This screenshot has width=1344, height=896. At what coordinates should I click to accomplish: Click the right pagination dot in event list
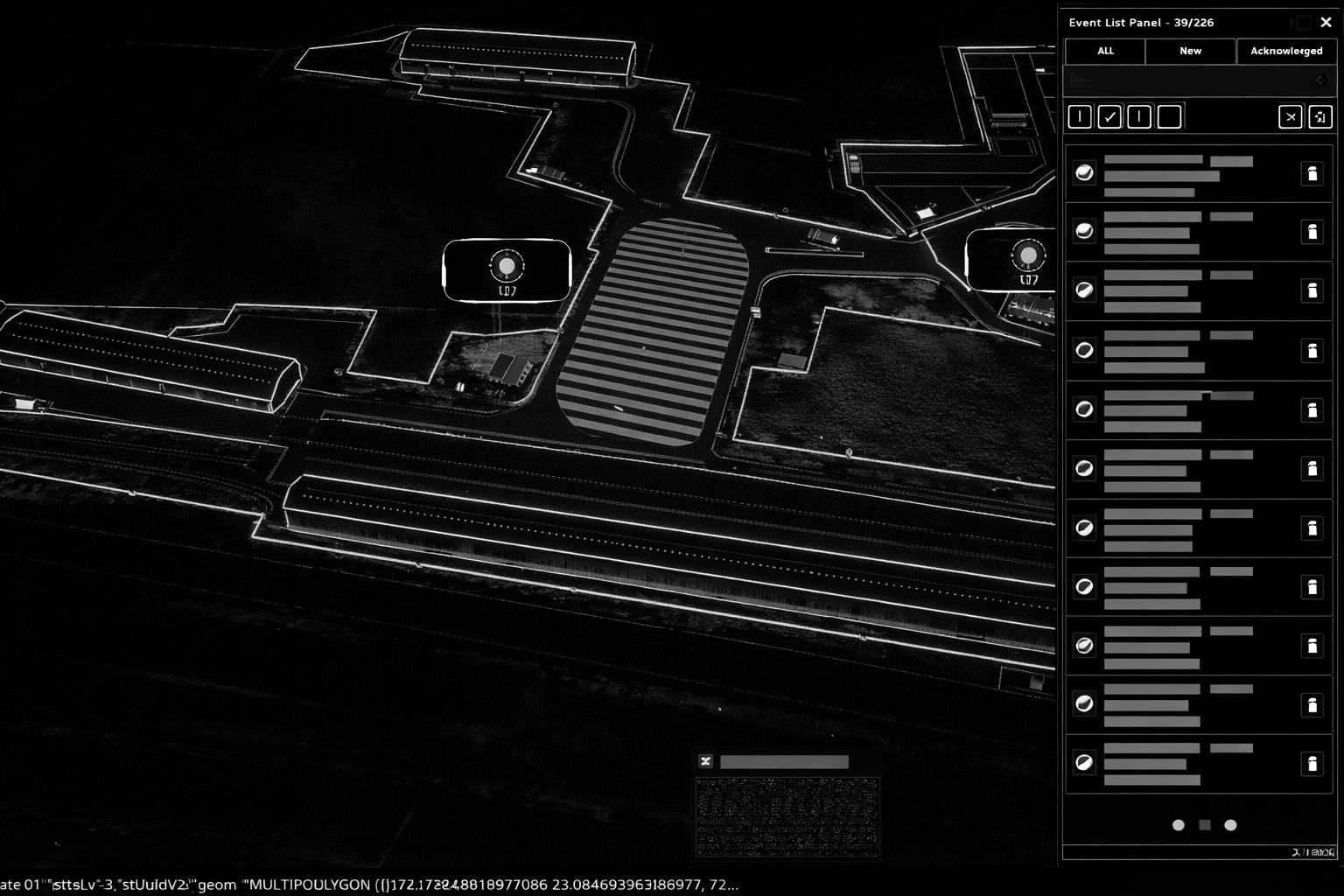(1230, 825)
